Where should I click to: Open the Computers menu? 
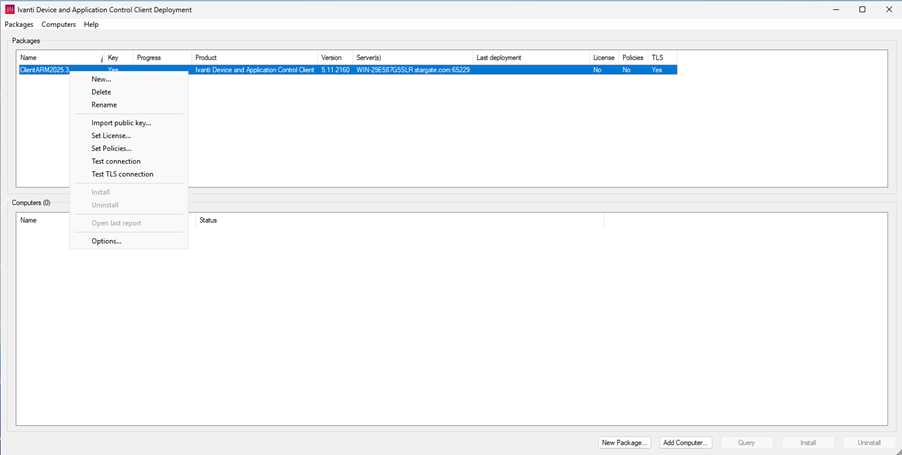click(59, 25)
